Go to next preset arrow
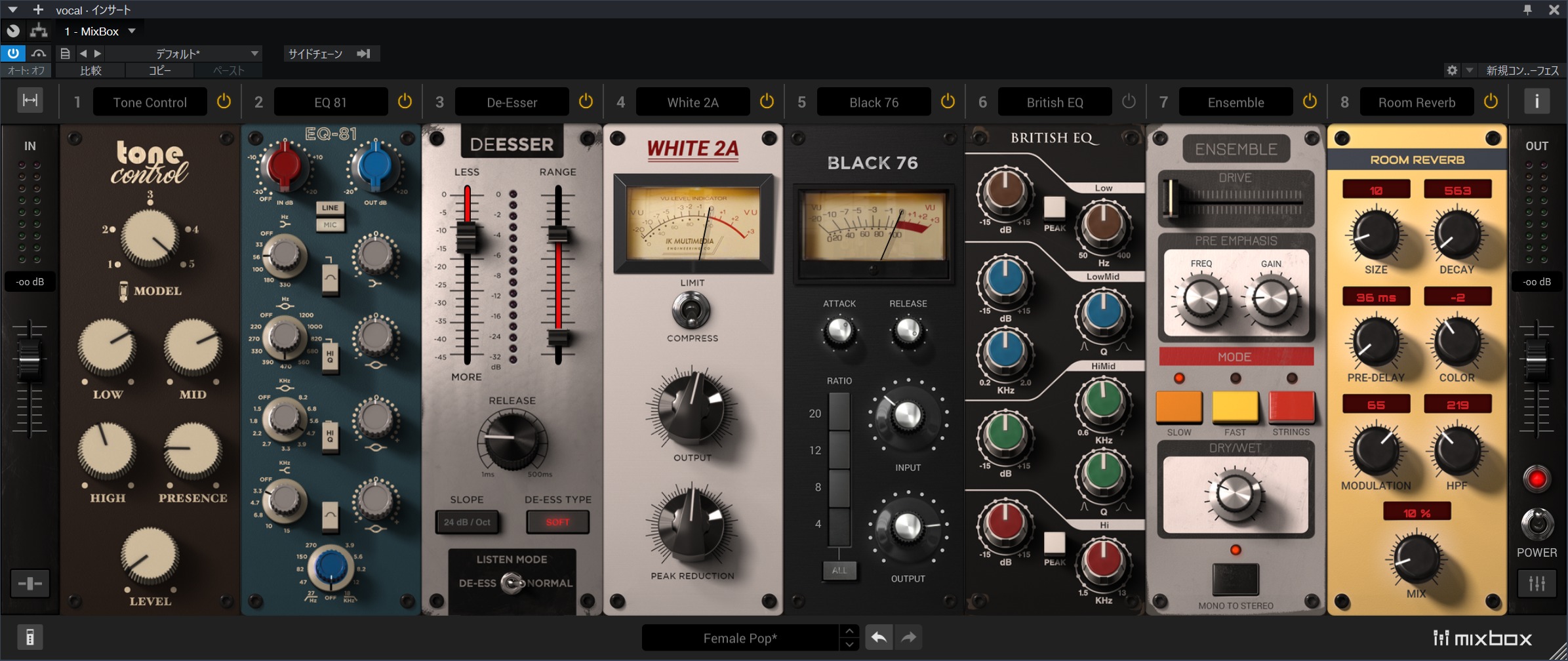The image size is (1568, 661). (98, 54)
